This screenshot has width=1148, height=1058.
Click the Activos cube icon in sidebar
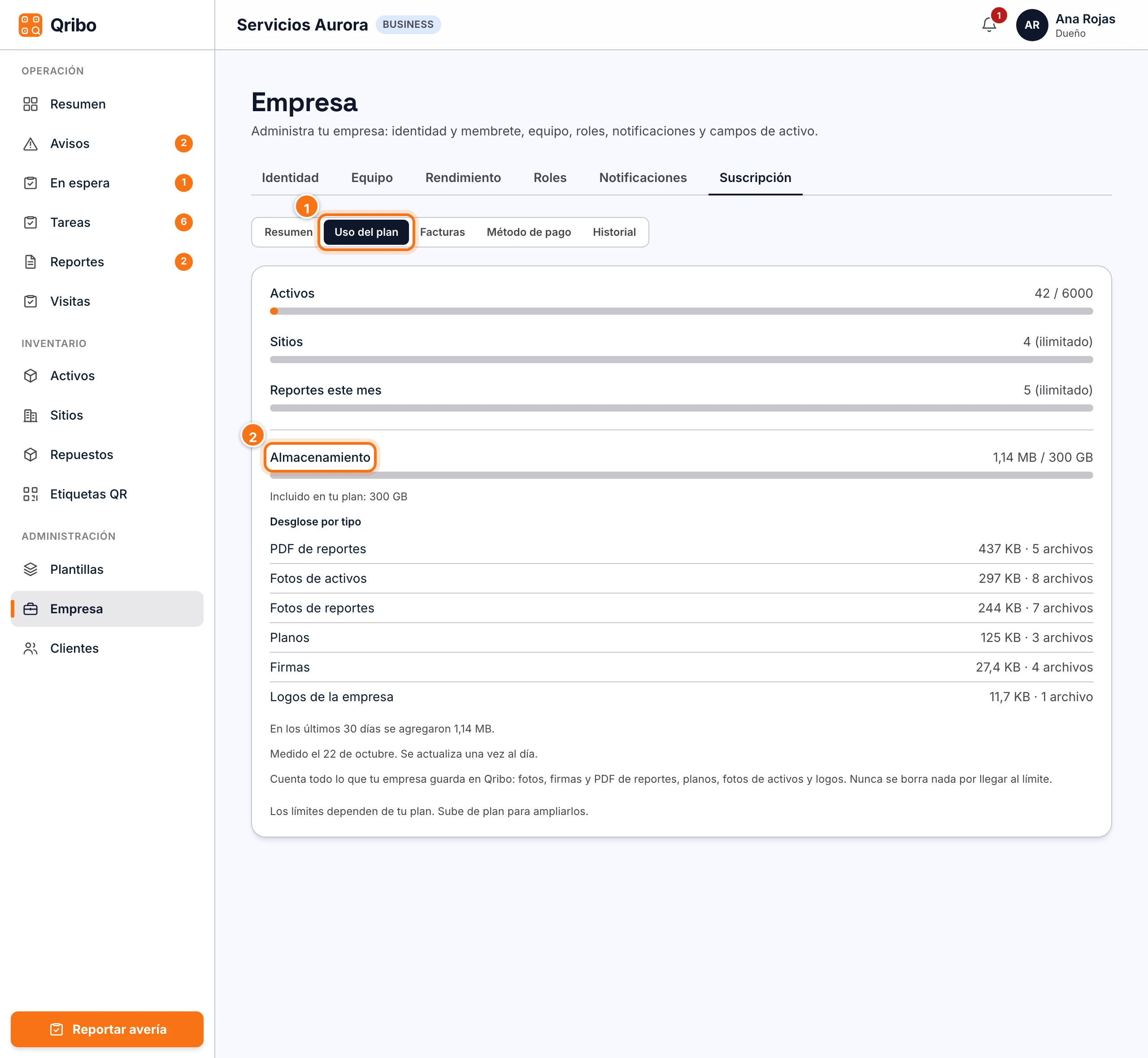pyautogui.click(x=30, y=376)
